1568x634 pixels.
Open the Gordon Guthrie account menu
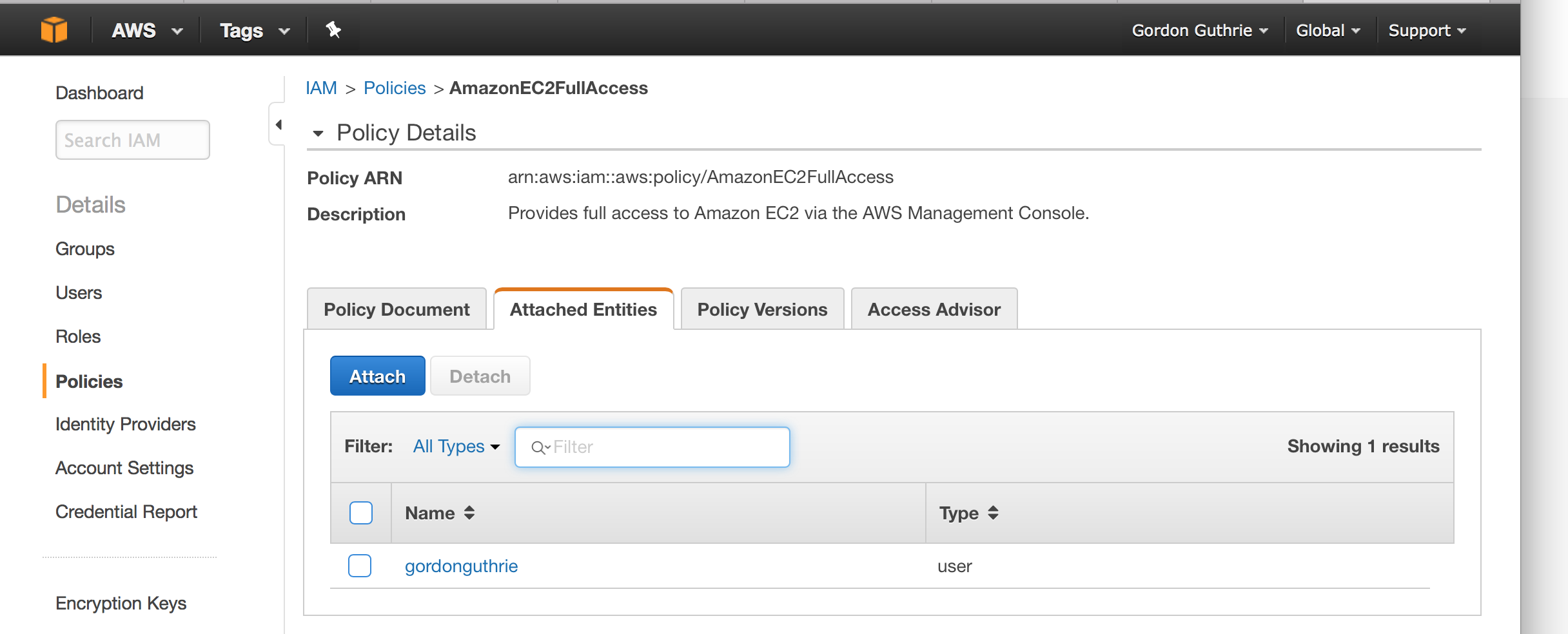[x=1199, y=30]
